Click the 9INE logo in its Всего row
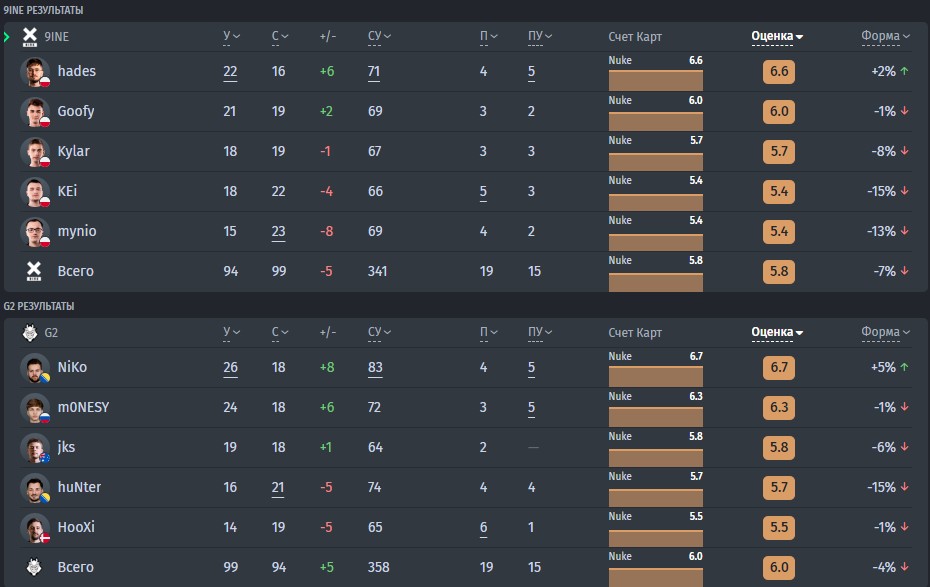Image resolution: width=930 pixels, height=587 pixels. point(34,271)
